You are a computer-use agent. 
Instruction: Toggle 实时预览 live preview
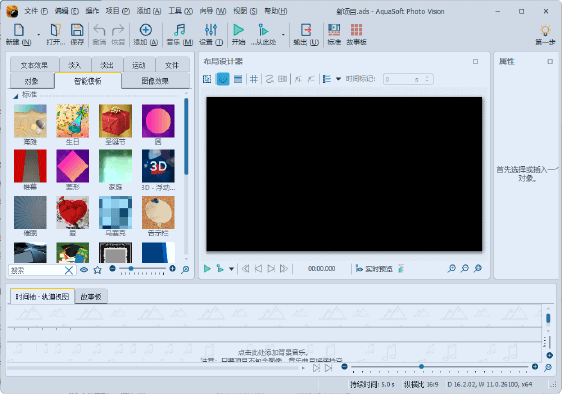pos(374,269)
